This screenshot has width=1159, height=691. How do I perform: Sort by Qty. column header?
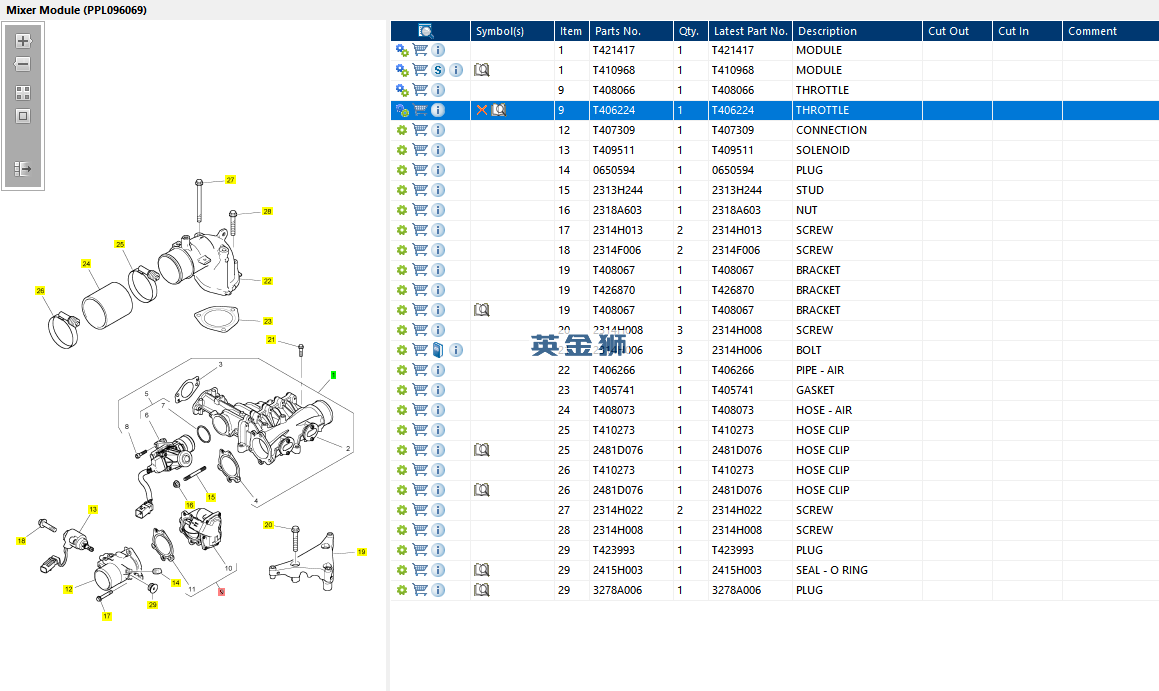[690, 31]
